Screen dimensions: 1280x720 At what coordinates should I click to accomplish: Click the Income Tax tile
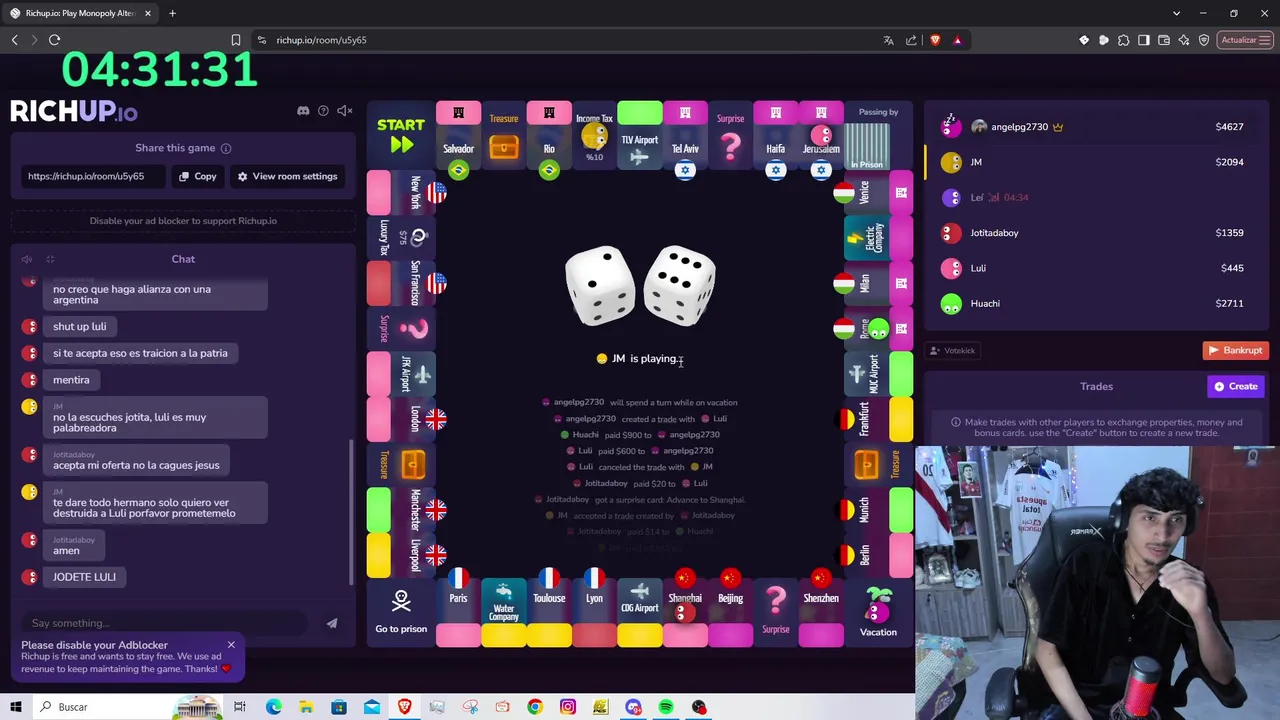tap(594, 135)
